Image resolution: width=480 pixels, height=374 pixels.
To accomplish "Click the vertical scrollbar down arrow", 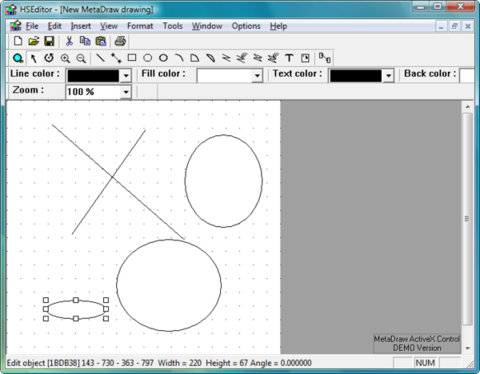I will click(468, 348).
